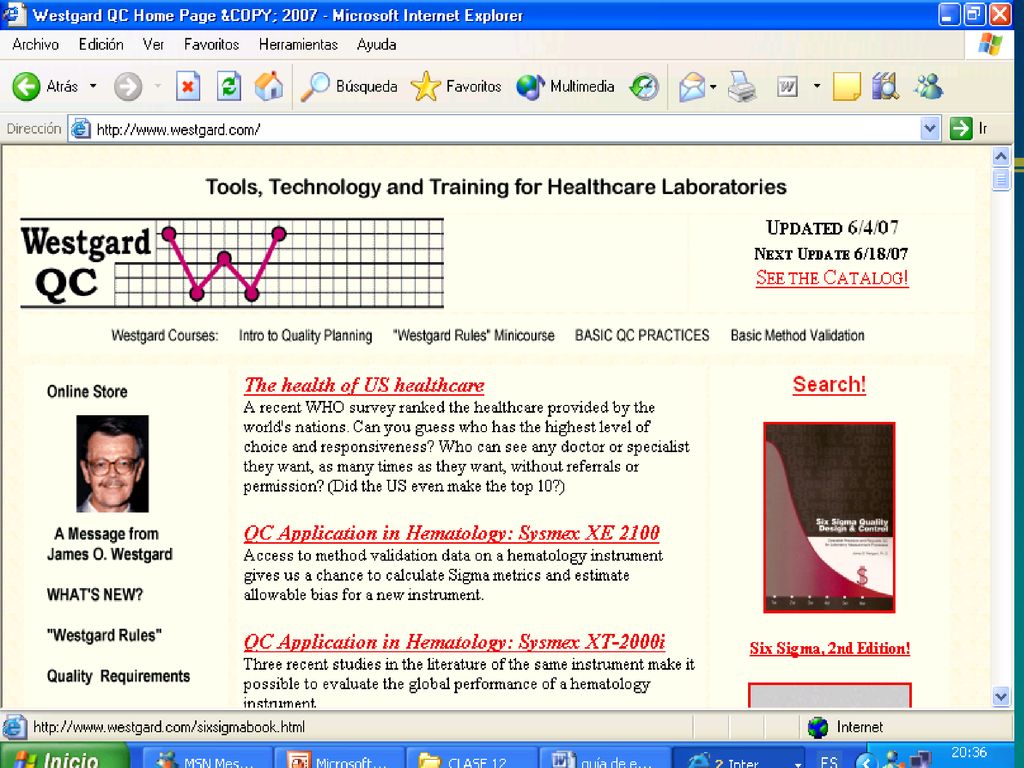Screen dimensions: 1024x768
Task: Print the page with printer icon
Action: coord(742,86)
